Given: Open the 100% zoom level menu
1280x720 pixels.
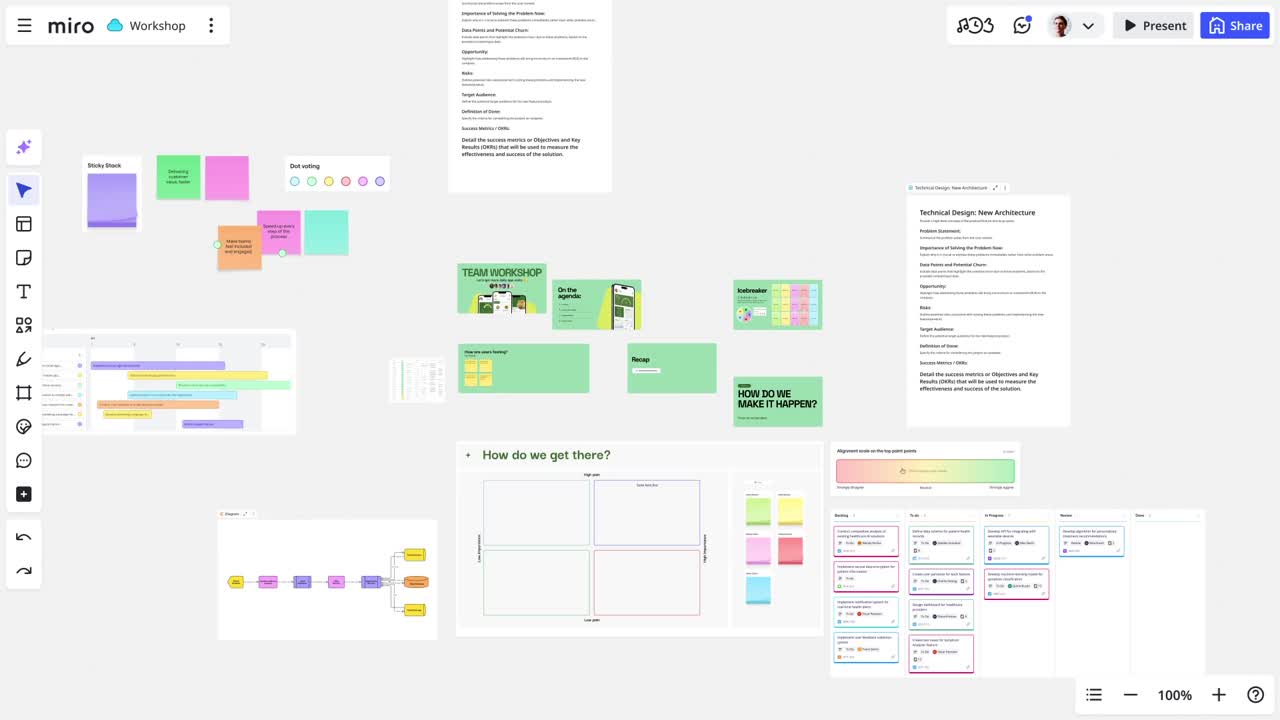Looking at the screenshot, I should click(x=1174, y=695).
